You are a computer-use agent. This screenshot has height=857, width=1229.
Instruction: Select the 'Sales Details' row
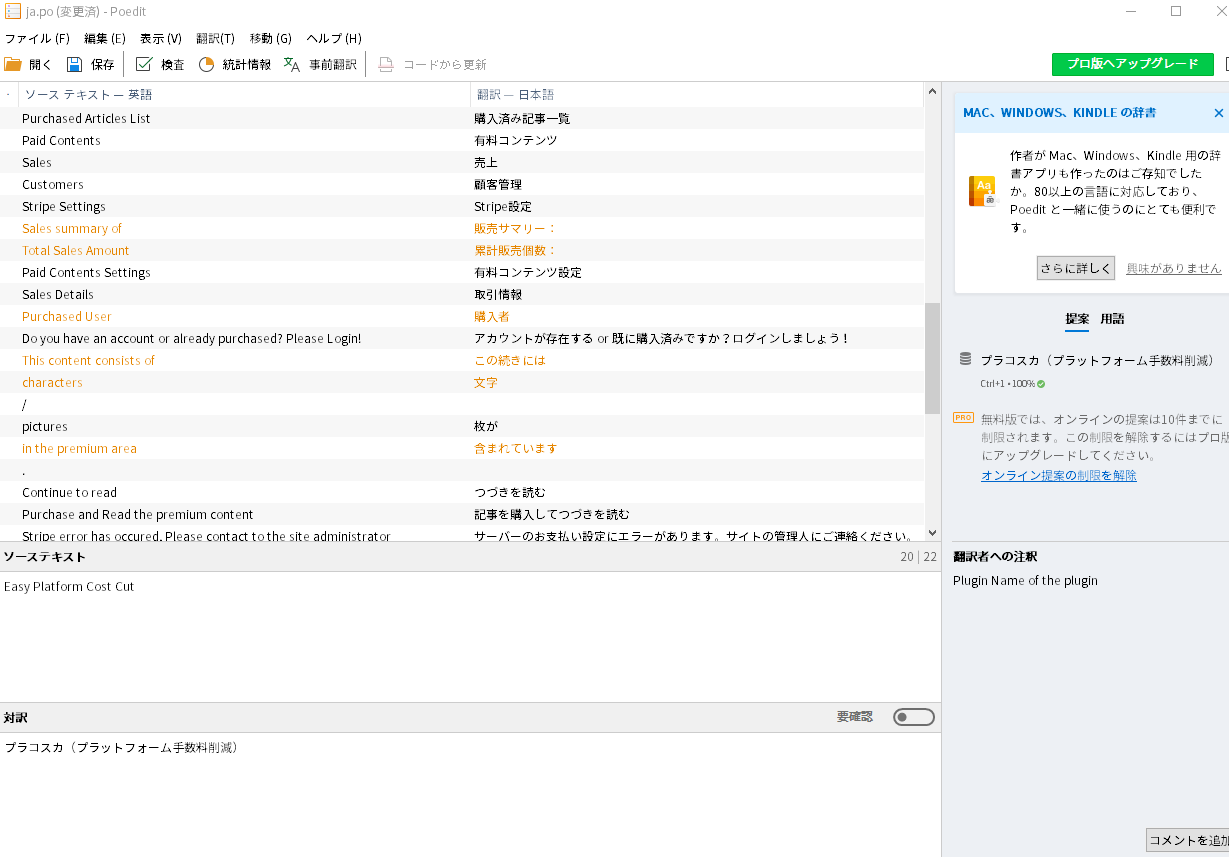point(462,294)
